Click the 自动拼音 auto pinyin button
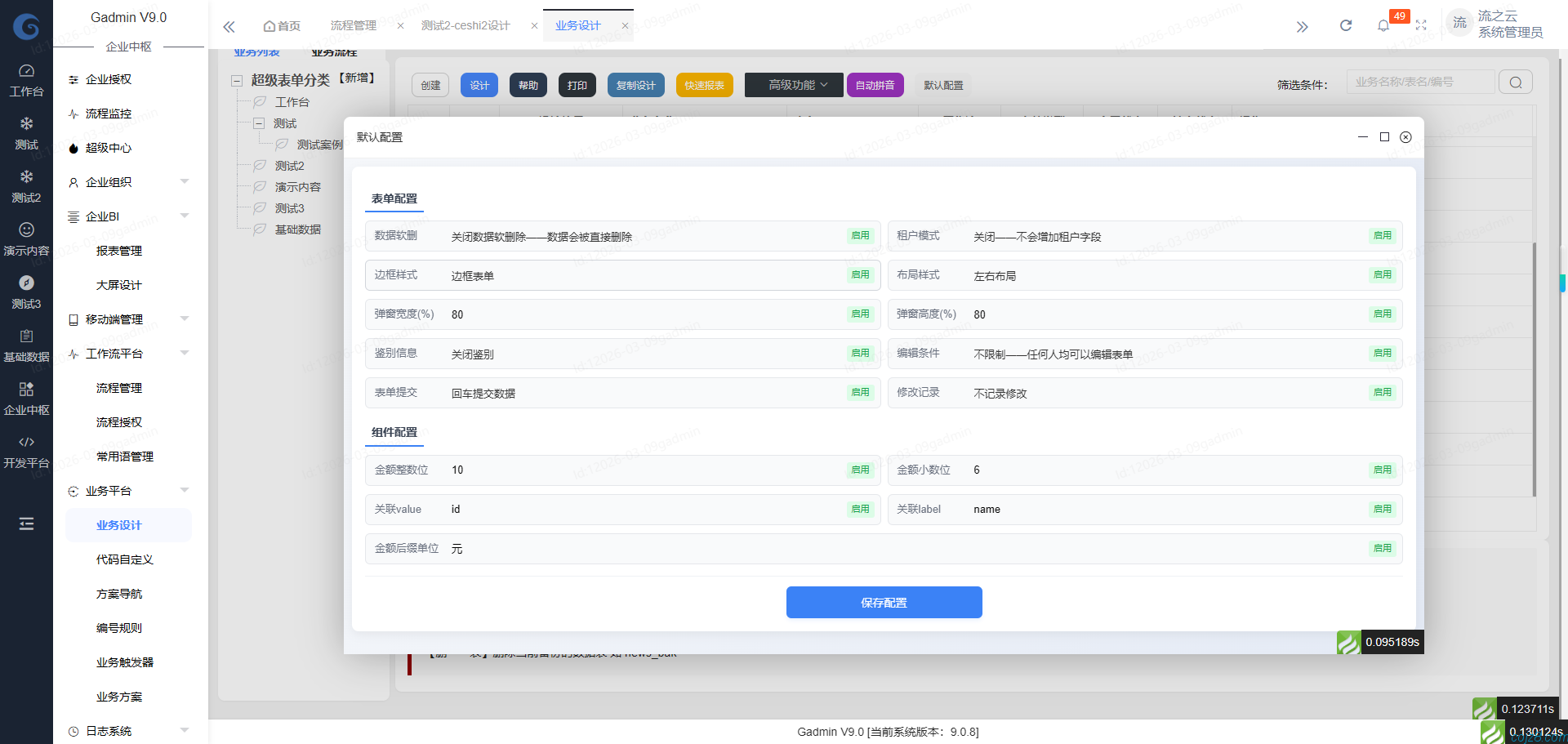This screenshot has width=1568, height=744. (875, 84)
